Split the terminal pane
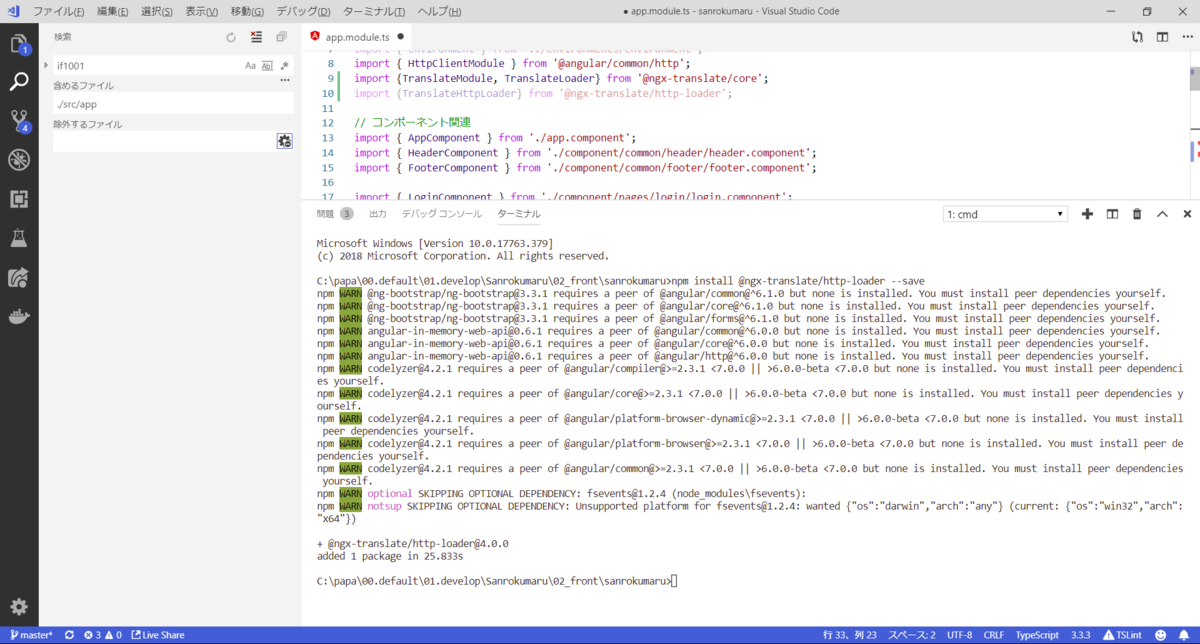The height and width of the screenshot is (644, 1200). tap(1112, 214)
